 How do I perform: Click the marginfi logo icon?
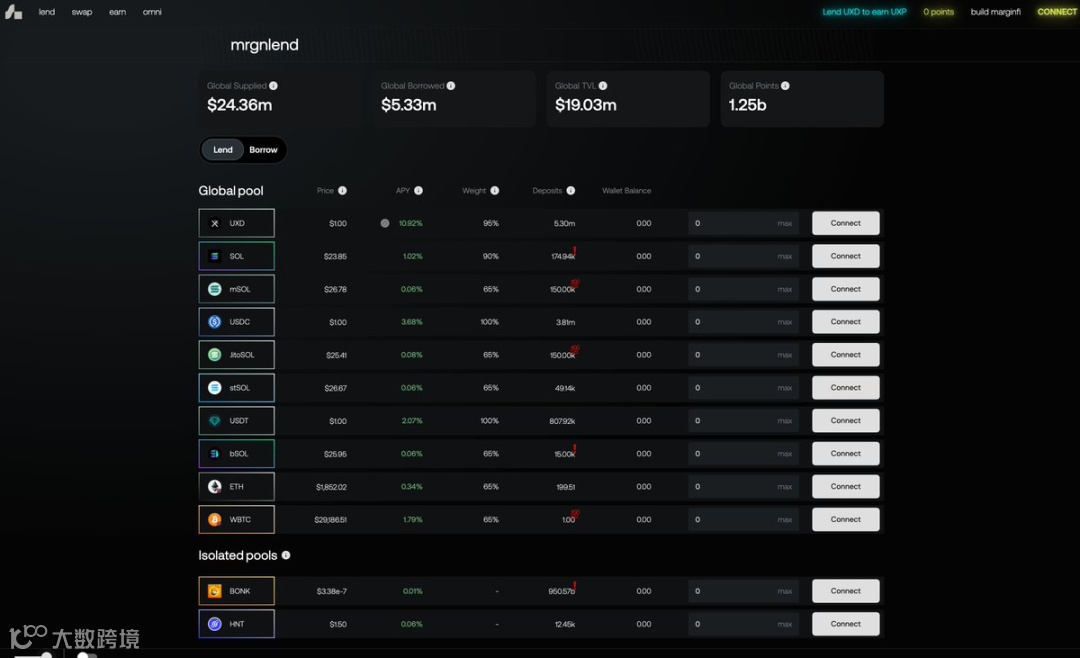tap(13, 12)
